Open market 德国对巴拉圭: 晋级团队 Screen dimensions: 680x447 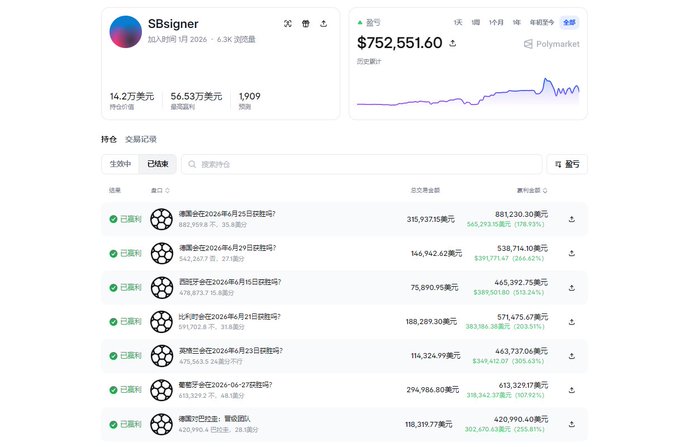215,419
